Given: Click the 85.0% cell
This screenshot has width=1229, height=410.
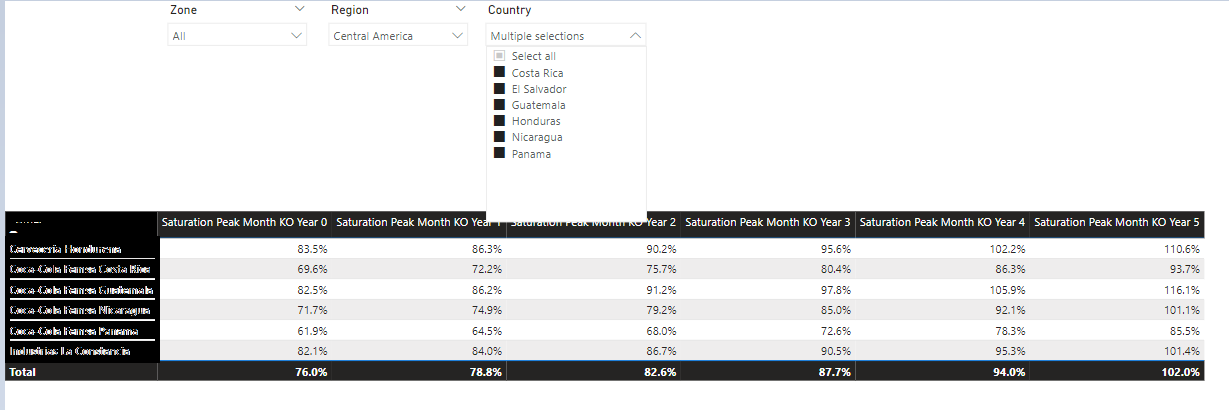Looking at the screenshot, I should (768, 310).
